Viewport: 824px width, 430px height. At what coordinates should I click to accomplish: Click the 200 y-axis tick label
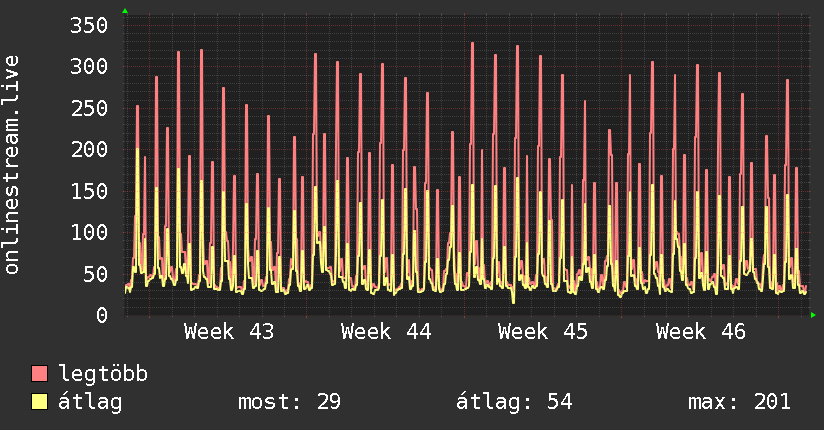89,150
